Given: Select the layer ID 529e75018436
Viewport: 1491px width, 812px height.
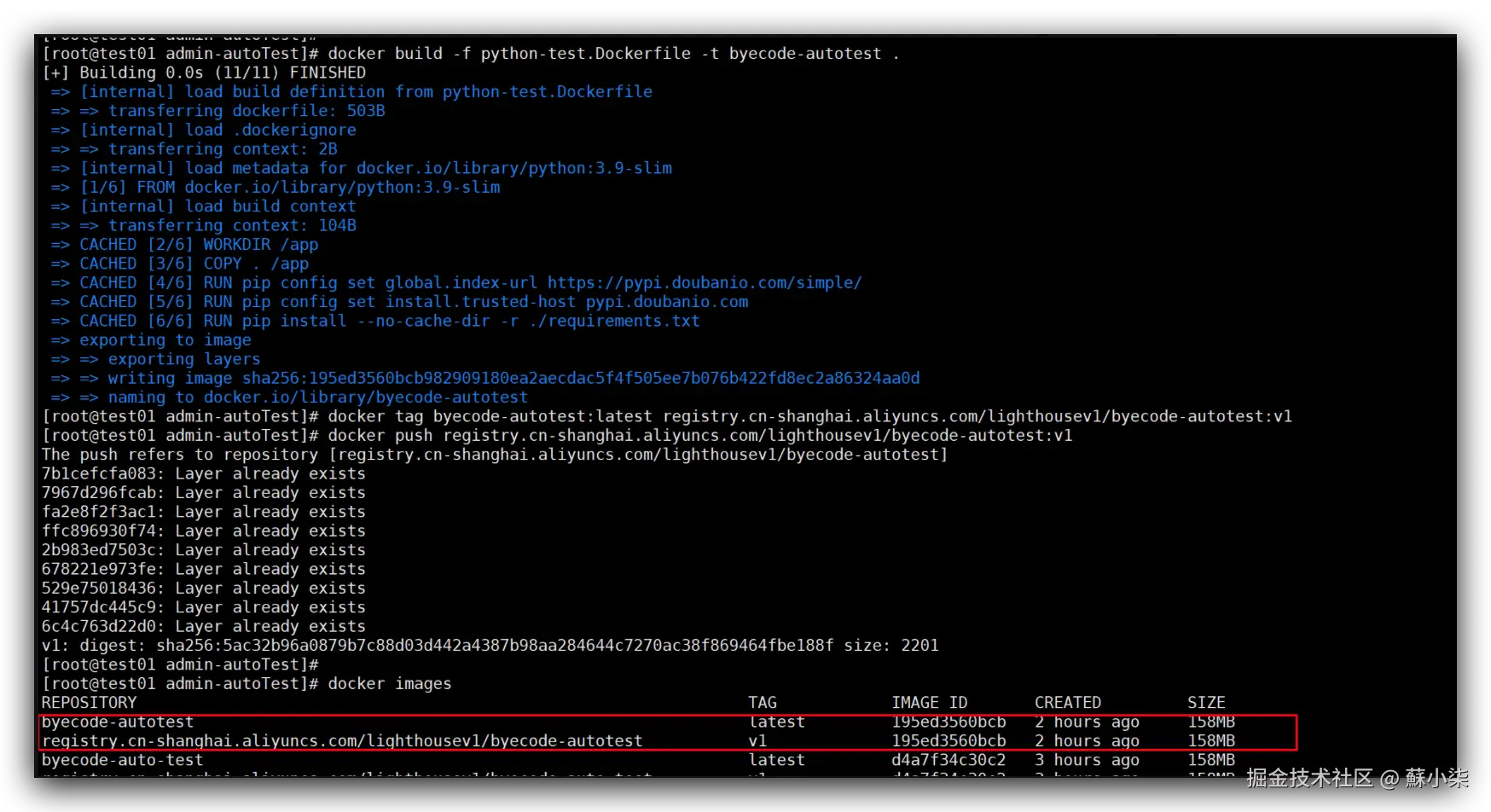Looking at the screenshot, I should (x=99, y=589).
